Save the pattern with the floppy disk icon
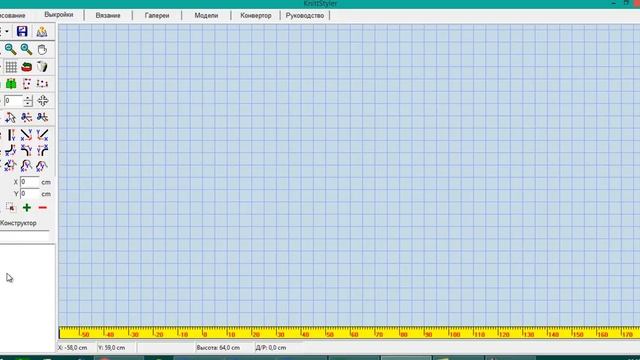 22,31
